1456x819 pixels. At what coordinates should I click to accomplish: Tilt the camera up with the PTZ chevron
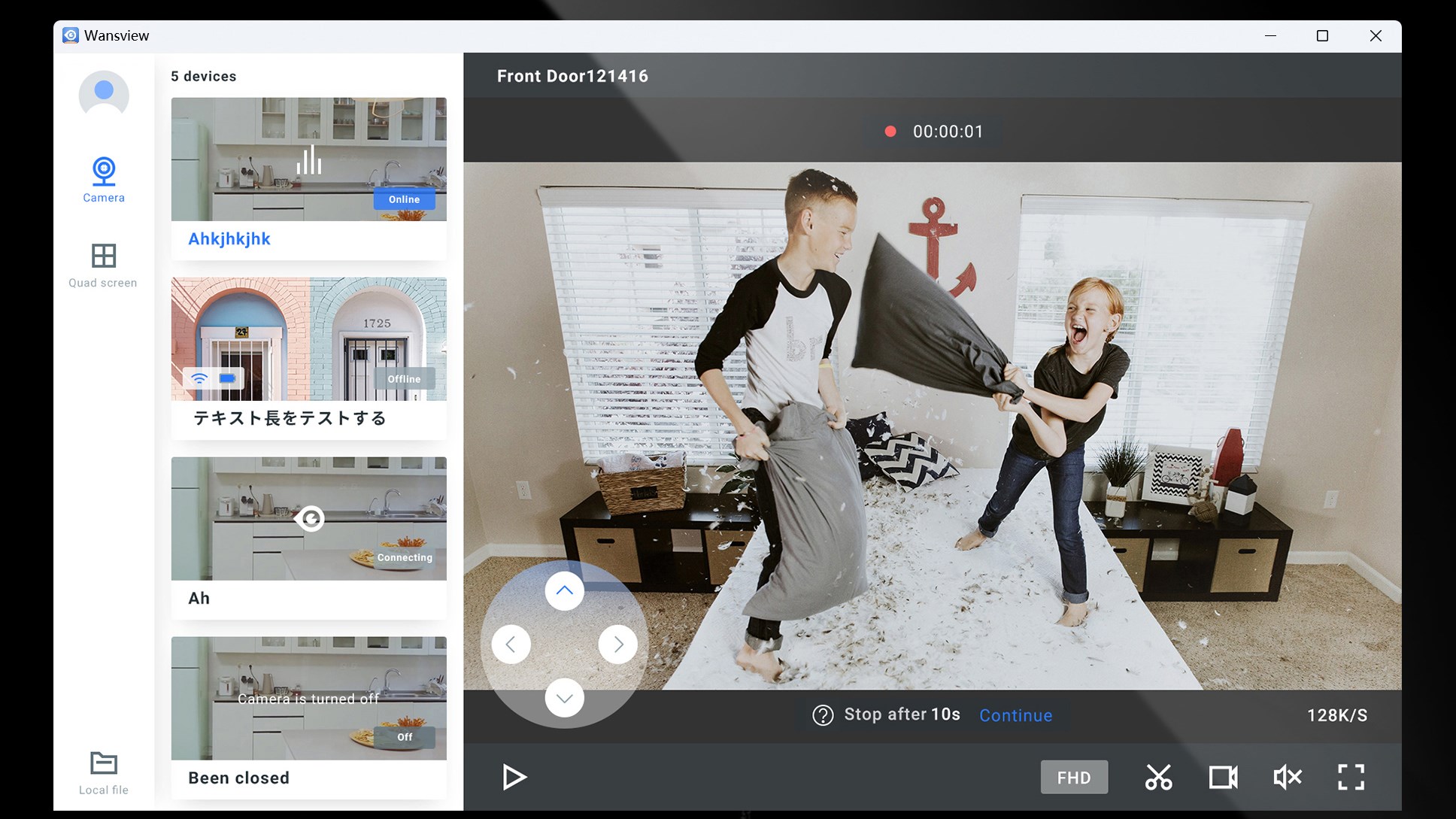coord(564,590)
